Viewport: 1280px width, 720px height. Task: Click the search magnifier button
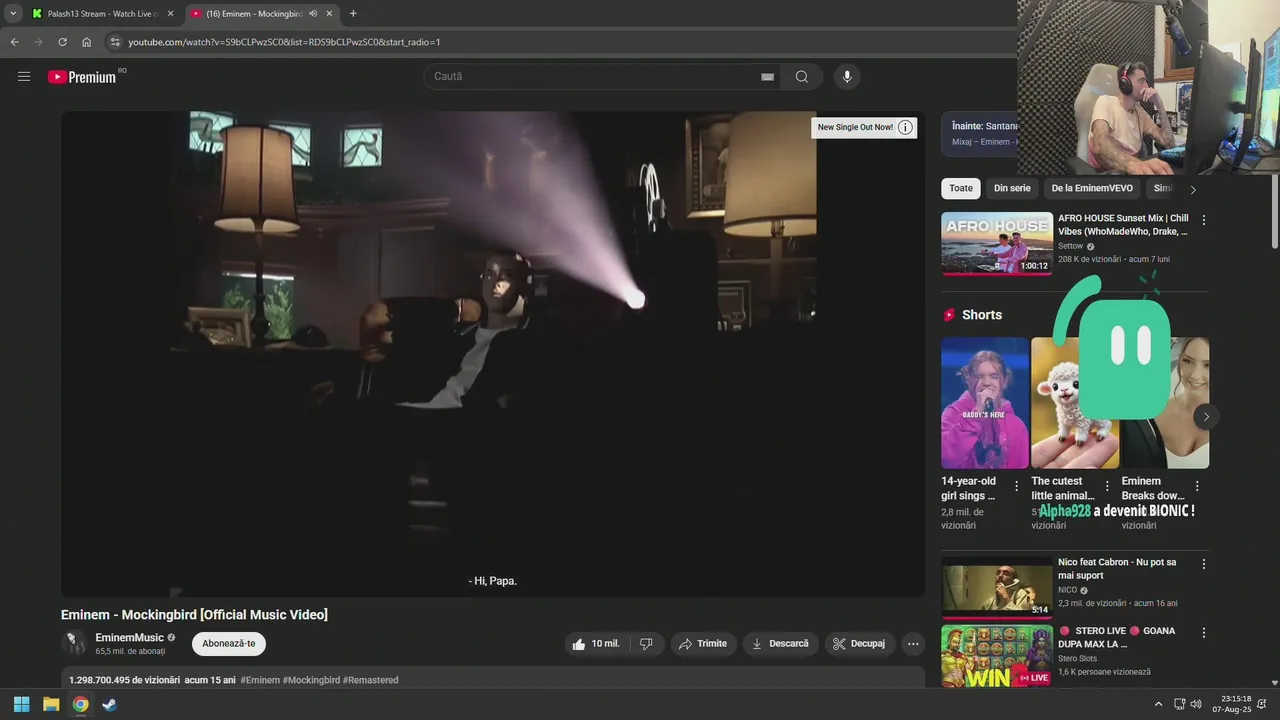(802, 77)
